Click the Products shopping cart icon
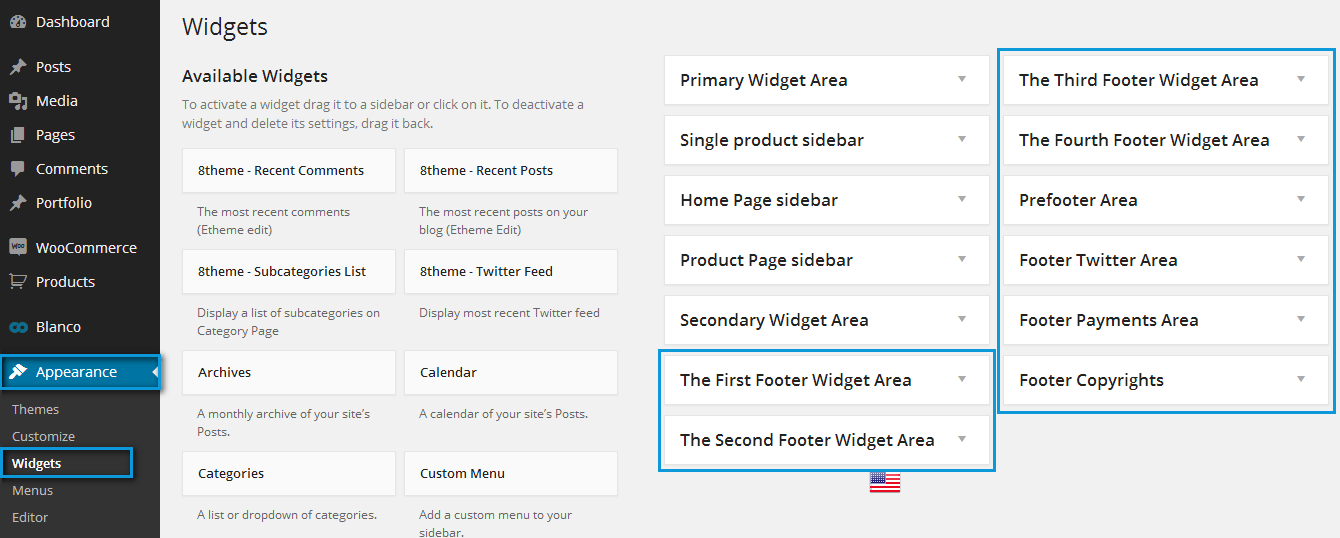 point(18,282)
